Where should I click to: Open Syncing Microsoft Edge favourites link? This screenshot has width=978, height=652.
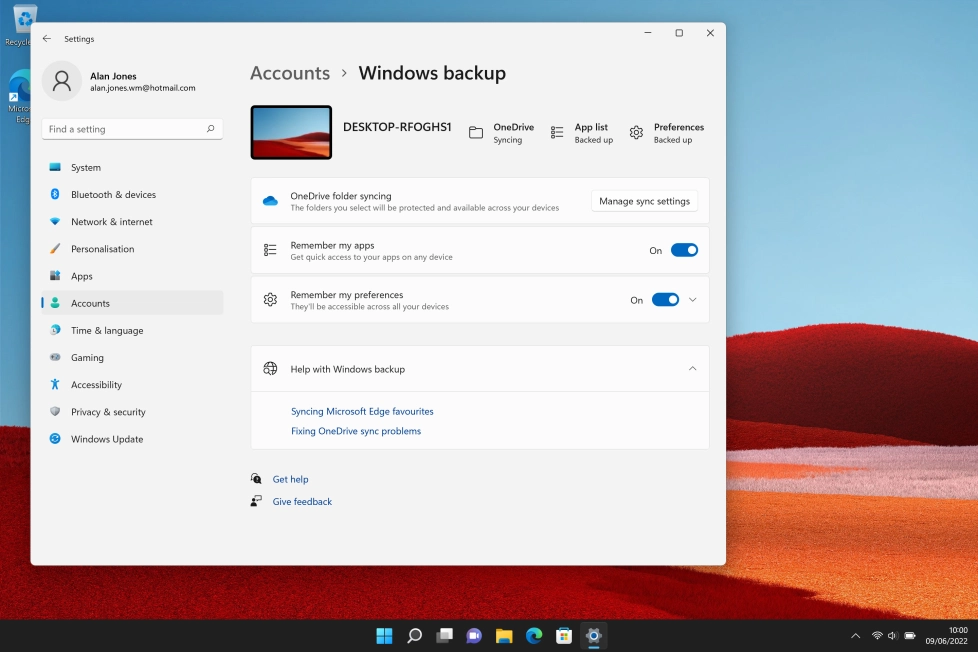click(363, 411)
